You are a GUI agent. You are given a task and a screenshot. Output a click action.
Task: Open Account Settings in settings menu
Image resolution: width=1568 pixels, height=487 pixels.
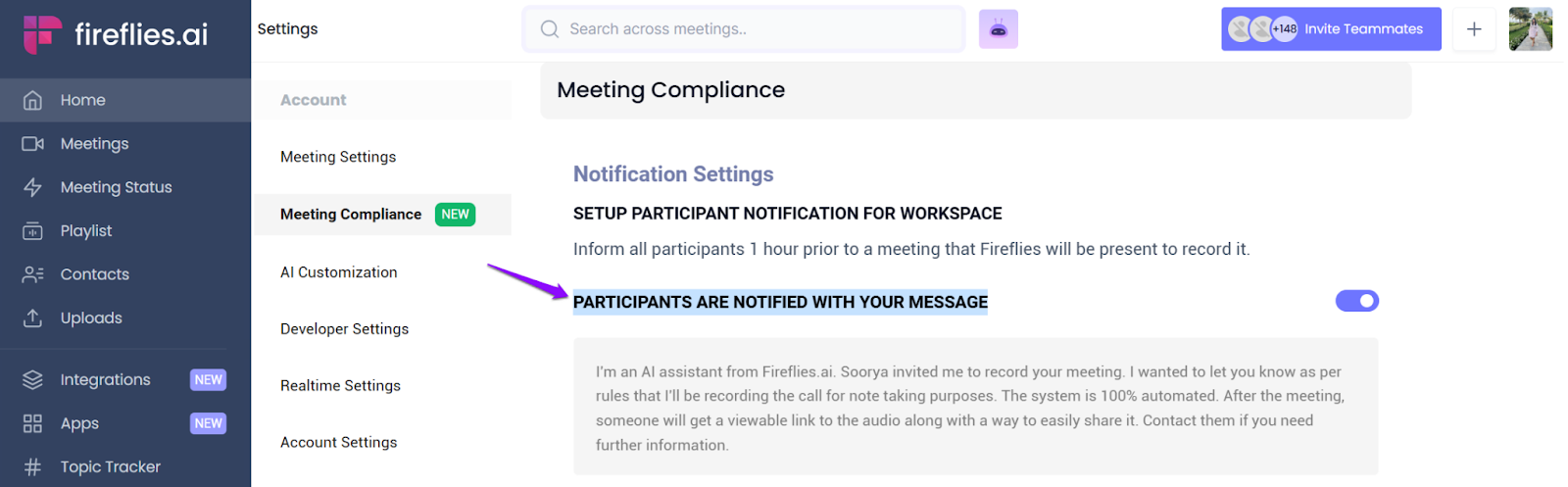(339, 443)
